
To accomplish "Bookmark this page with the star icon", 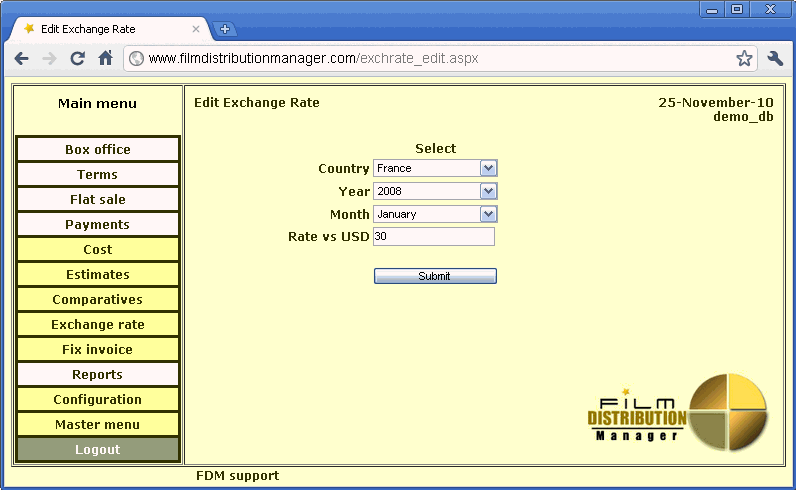I will (744, 59).
